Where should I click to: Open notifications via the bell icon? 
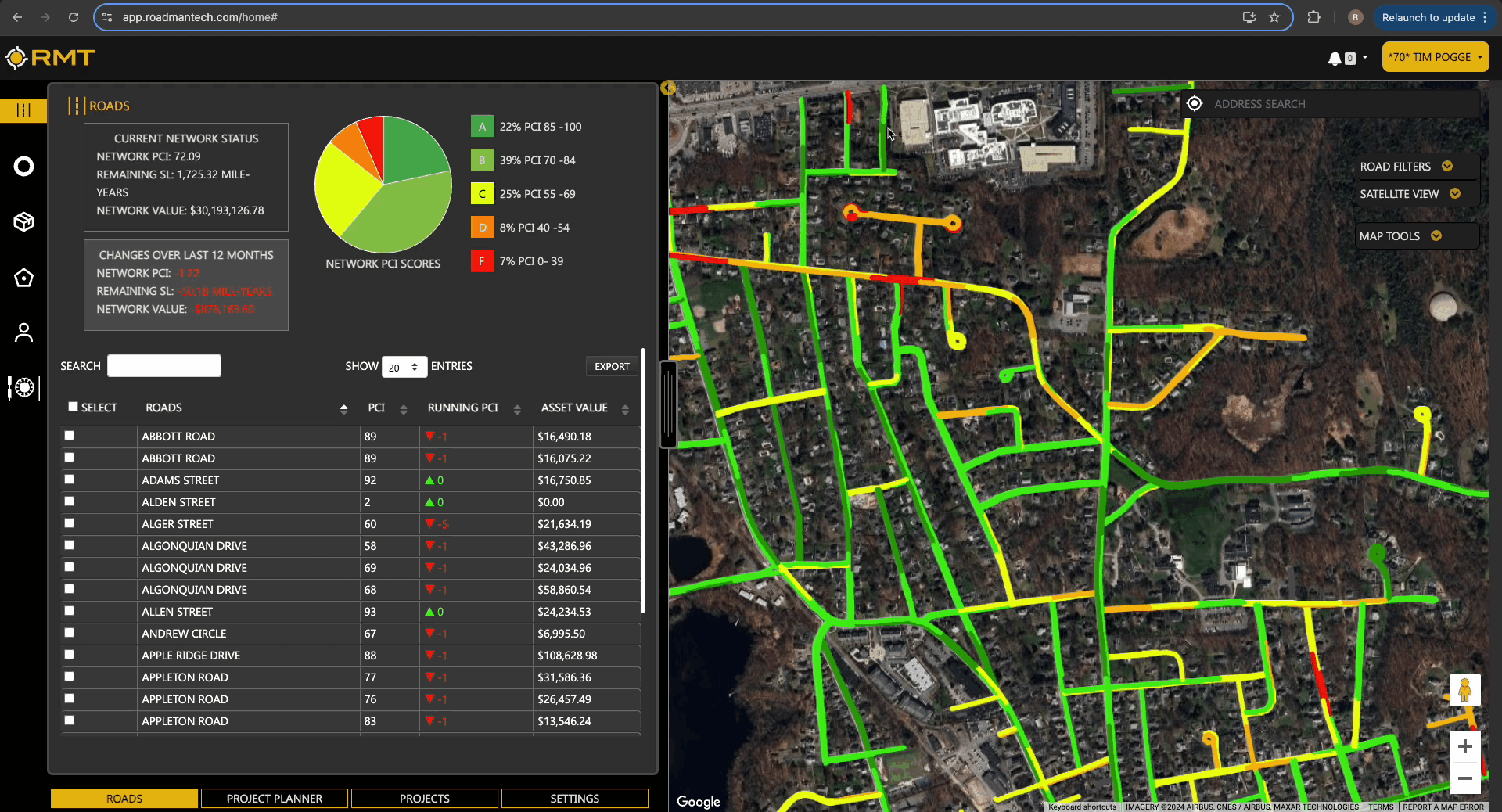click(x=1335, y=58)
